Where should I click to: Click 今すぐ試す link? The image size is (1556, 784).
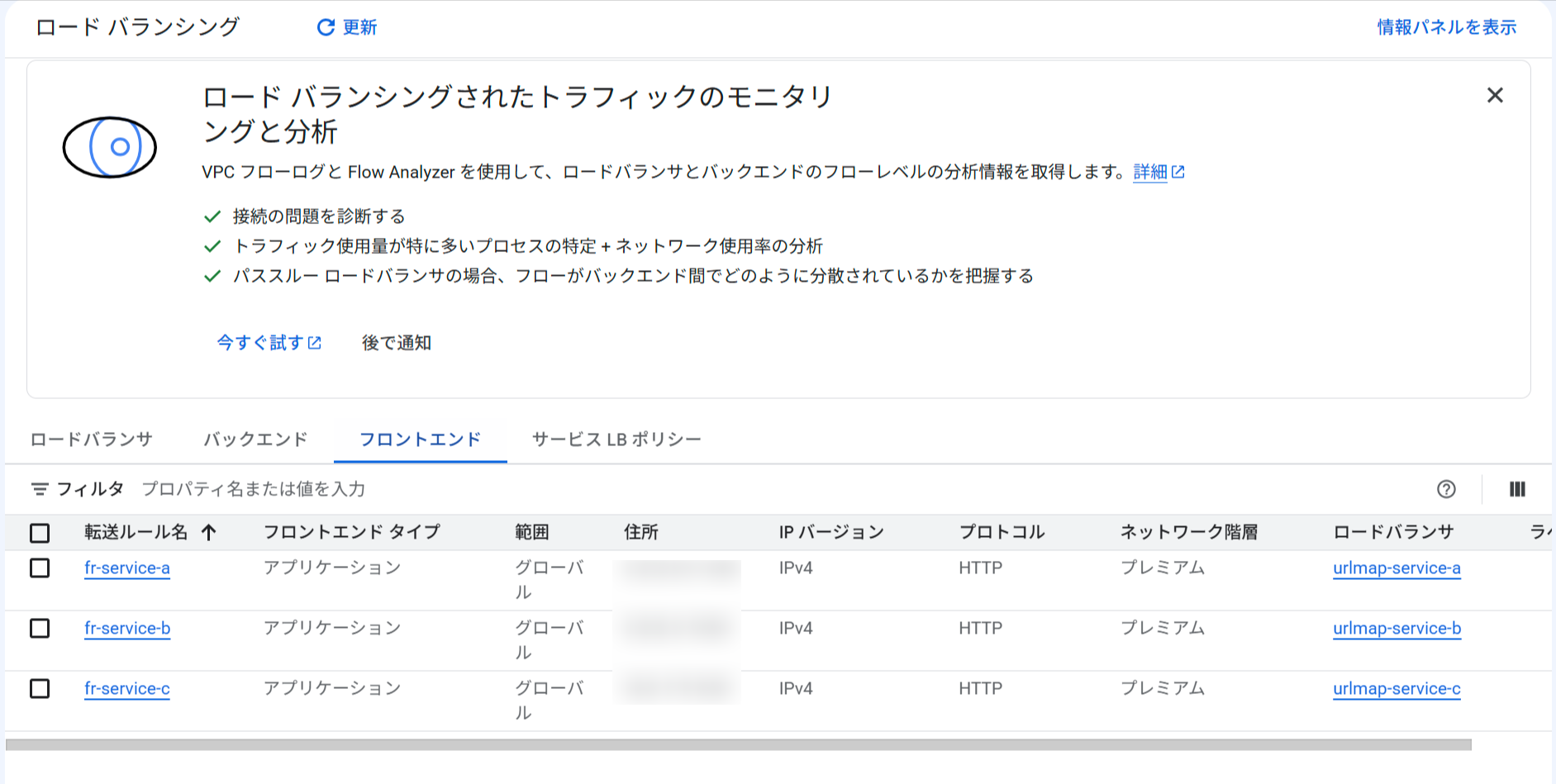click(269, 342)
